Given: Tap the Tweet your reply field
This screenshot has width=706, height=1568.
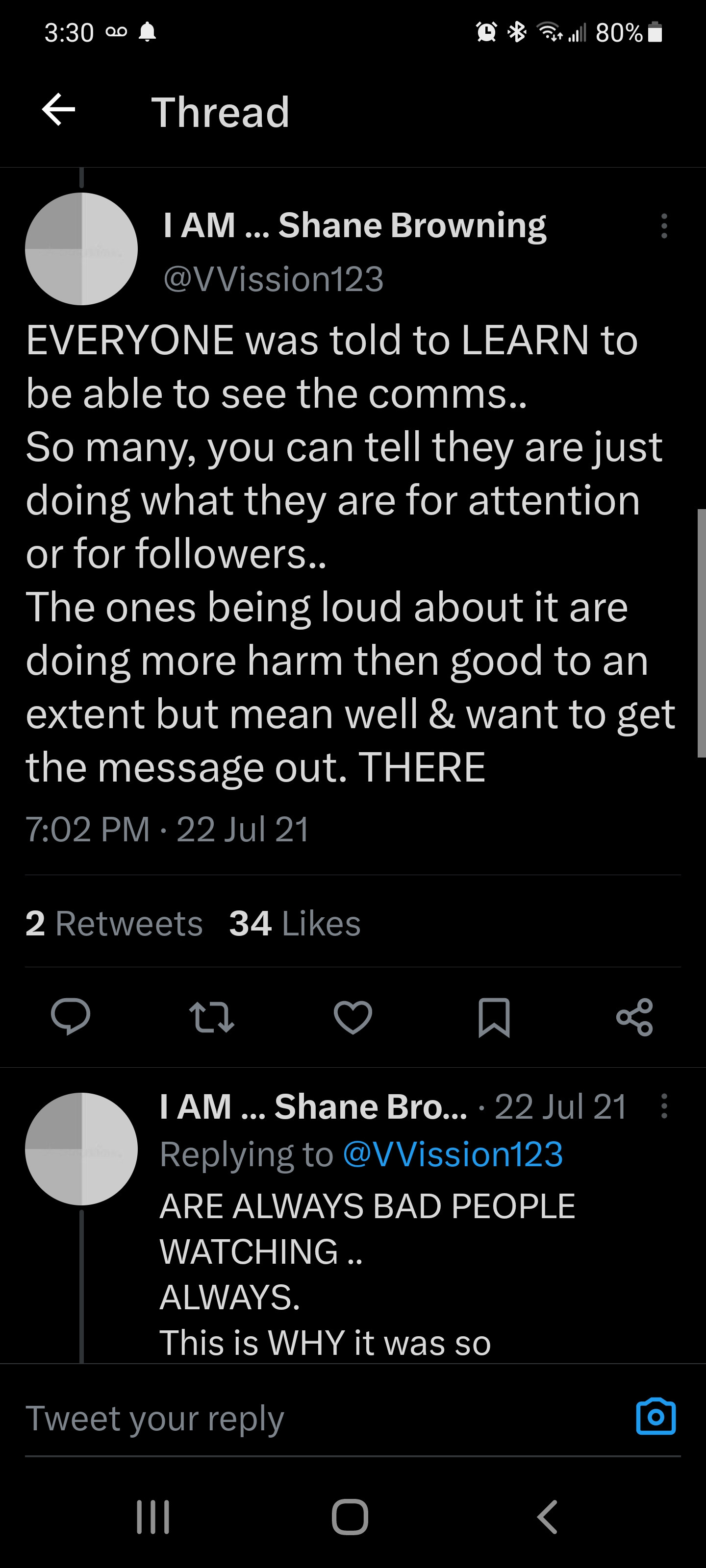Looking at the screenshot, I should click(304, 1418).
